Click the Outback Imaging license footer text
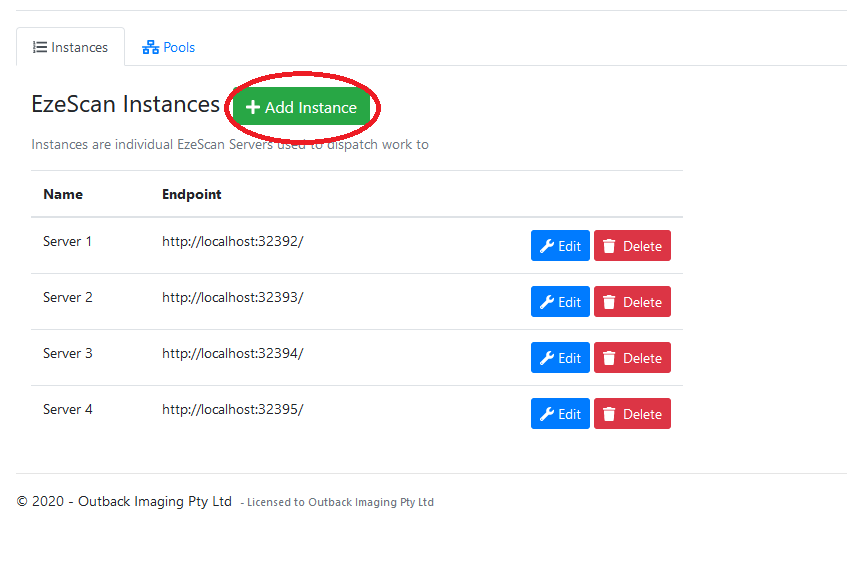The width and height of the screenshot is (847, 563). (340, 502)
